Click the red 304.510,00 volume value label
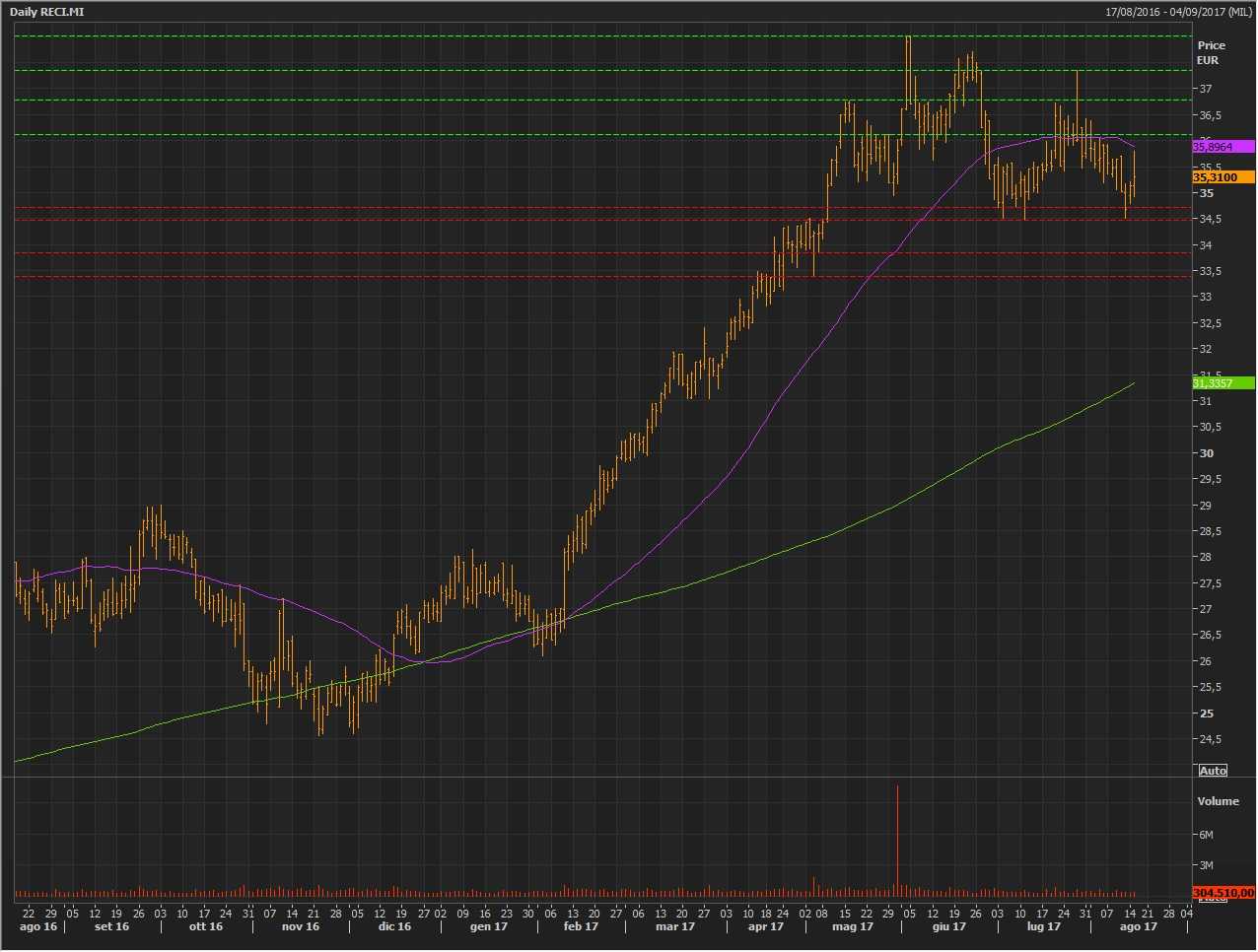The width and height of the screenshot is (1258, 952). (x=1223, y=893)
